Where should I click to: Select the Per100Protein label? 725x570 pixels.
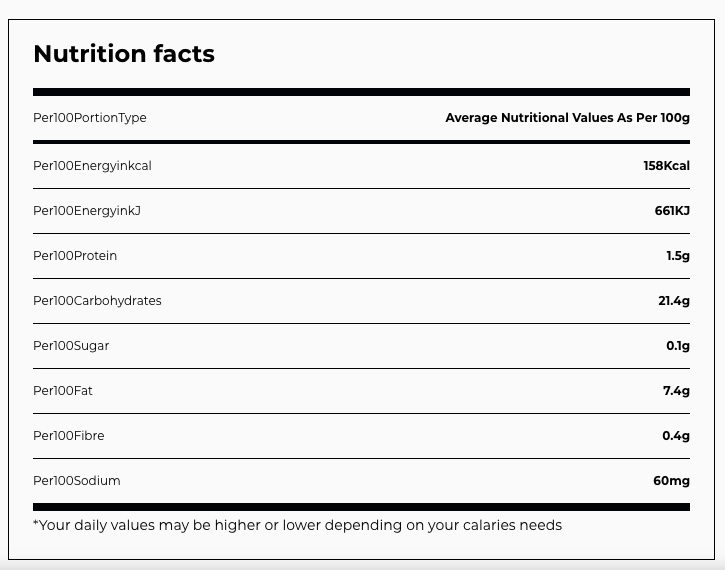click(75, 256)
